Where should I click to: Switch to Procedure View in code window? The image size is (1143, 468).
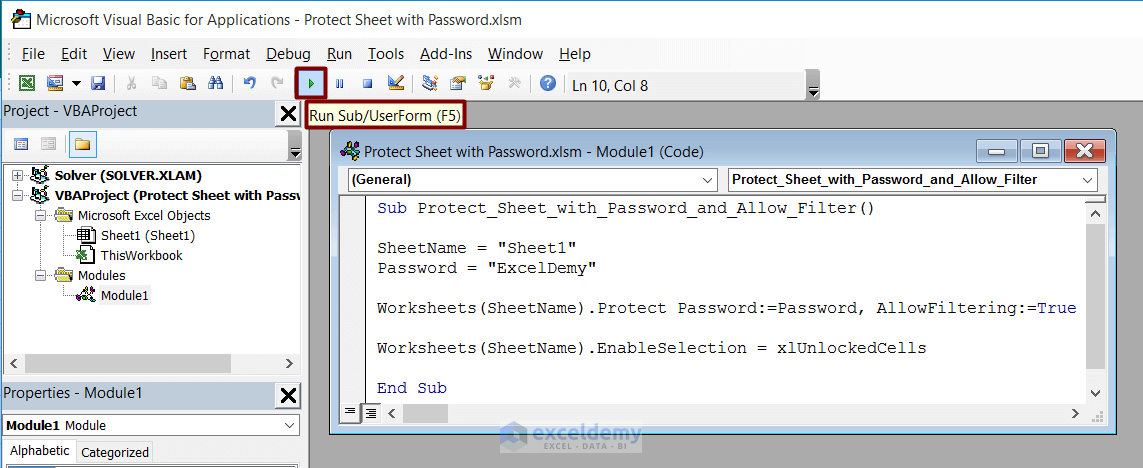click(351, 411)
